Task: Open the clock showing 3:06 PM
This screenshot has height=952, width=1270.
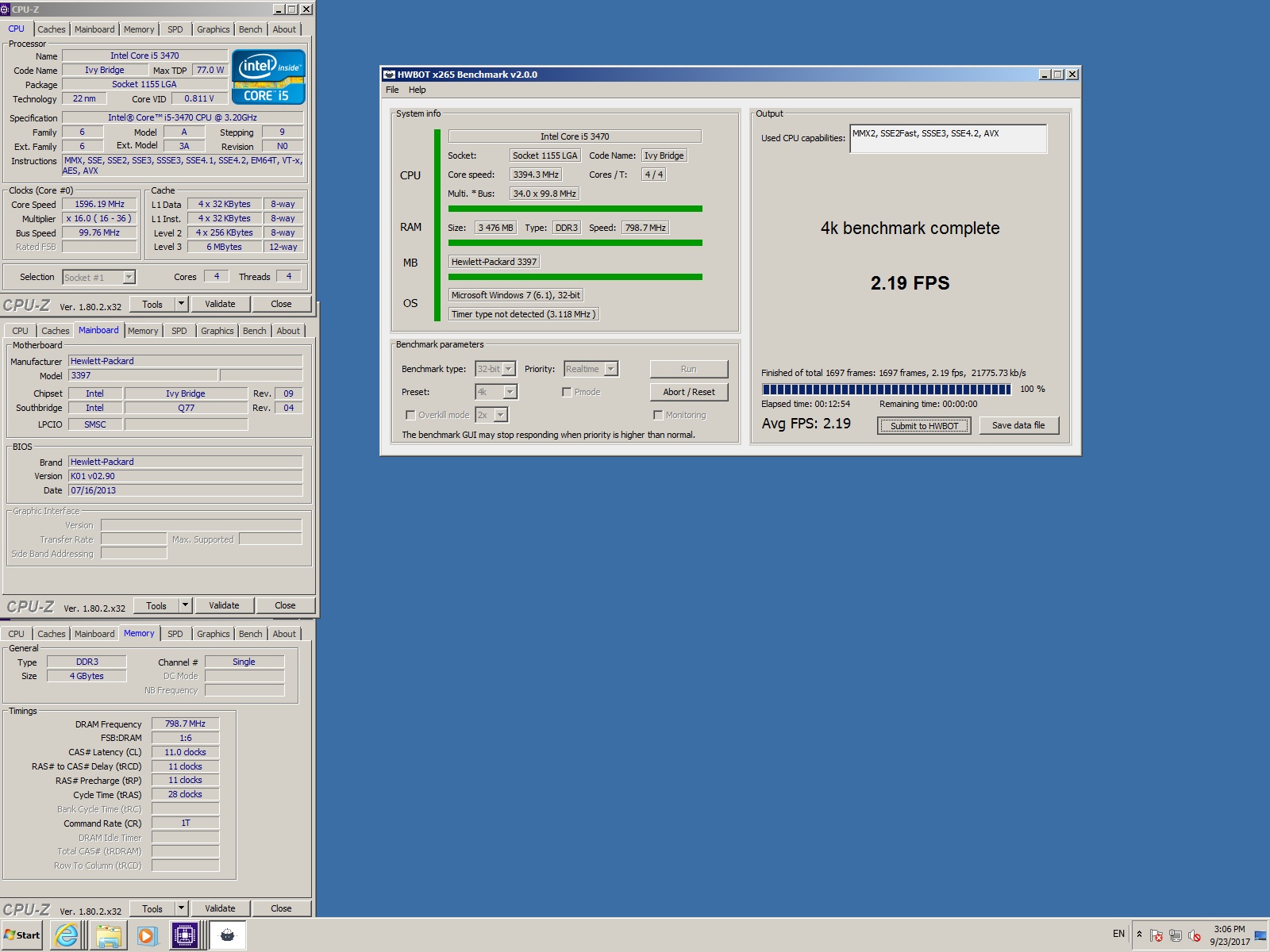Action: point(1230,935)
